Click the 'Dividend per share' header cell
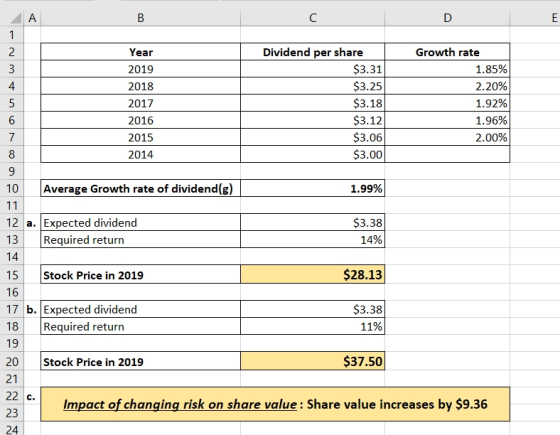 pos(312,52)
